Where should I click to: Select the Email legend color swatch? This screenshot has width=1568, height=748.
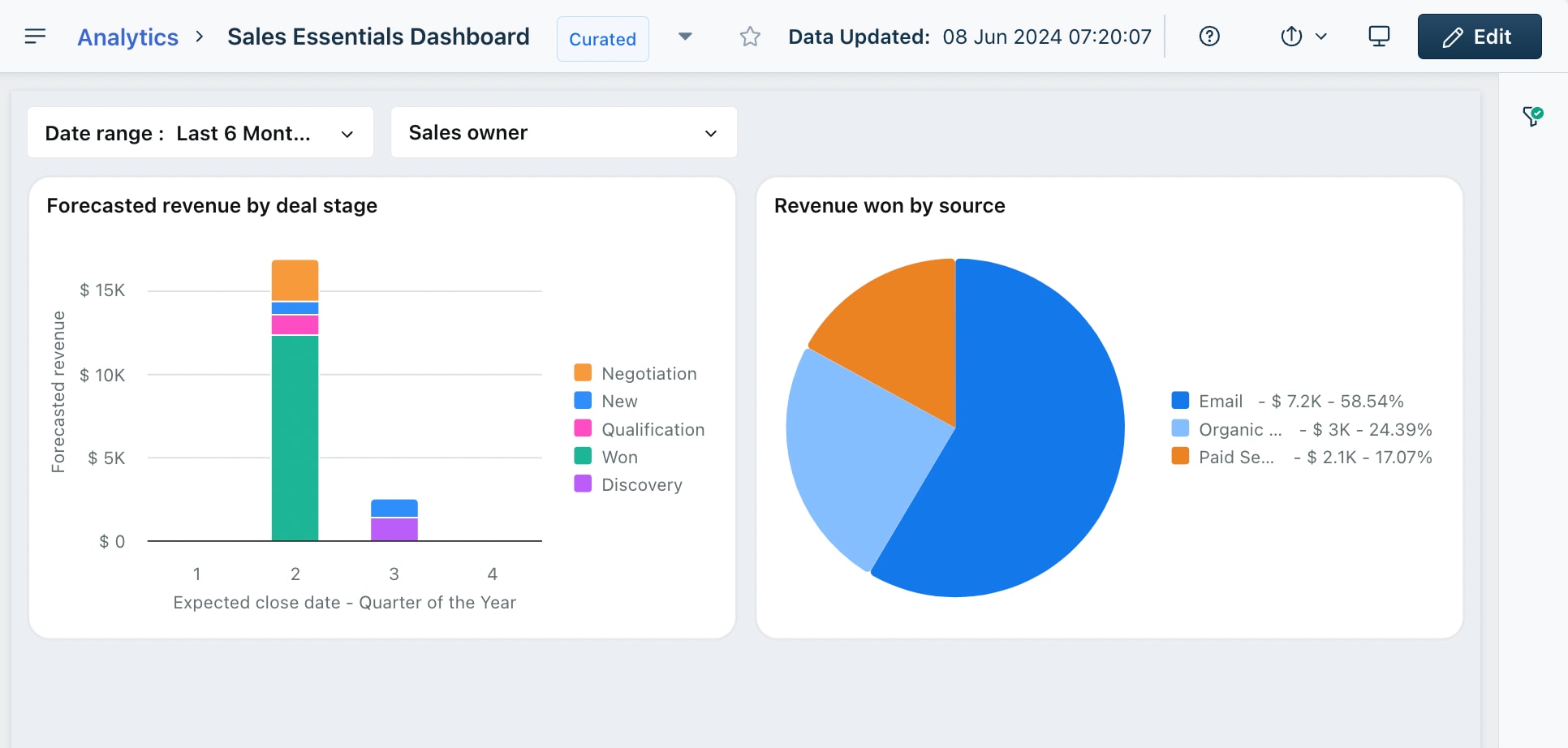click(1181, 400)
